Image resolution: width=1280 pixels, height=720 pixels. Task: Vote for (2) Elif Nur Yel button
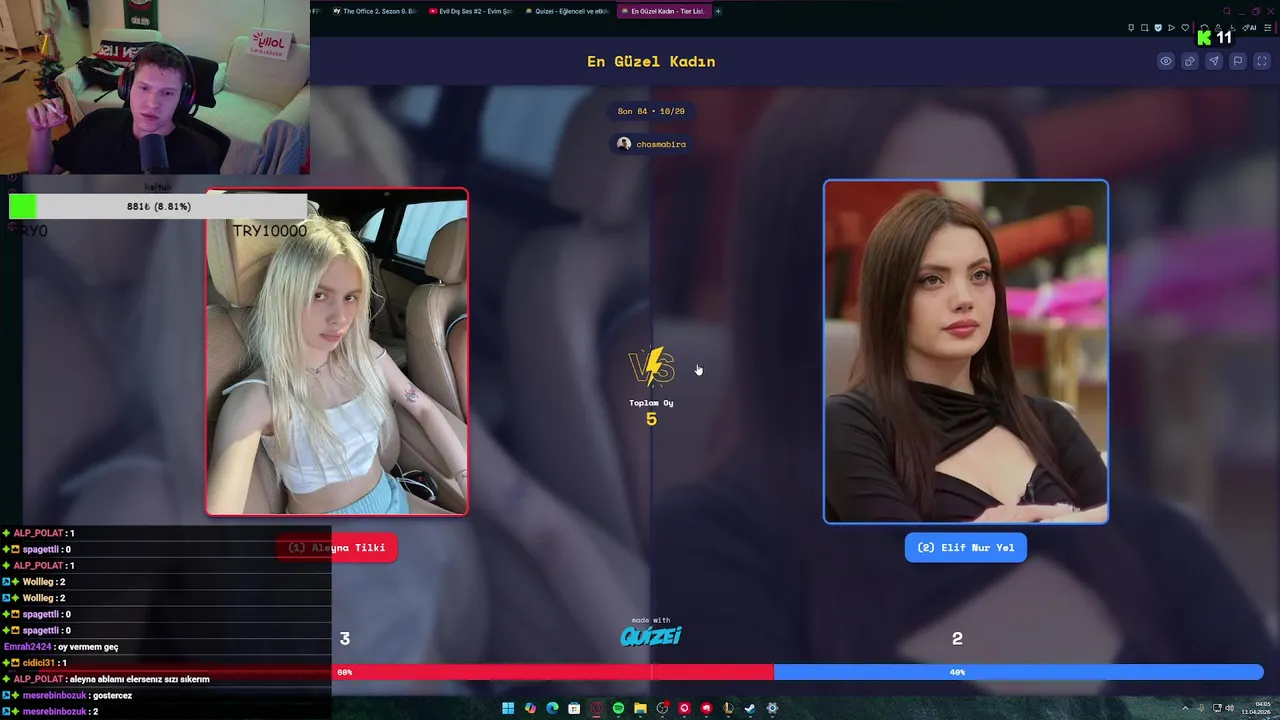966,547
